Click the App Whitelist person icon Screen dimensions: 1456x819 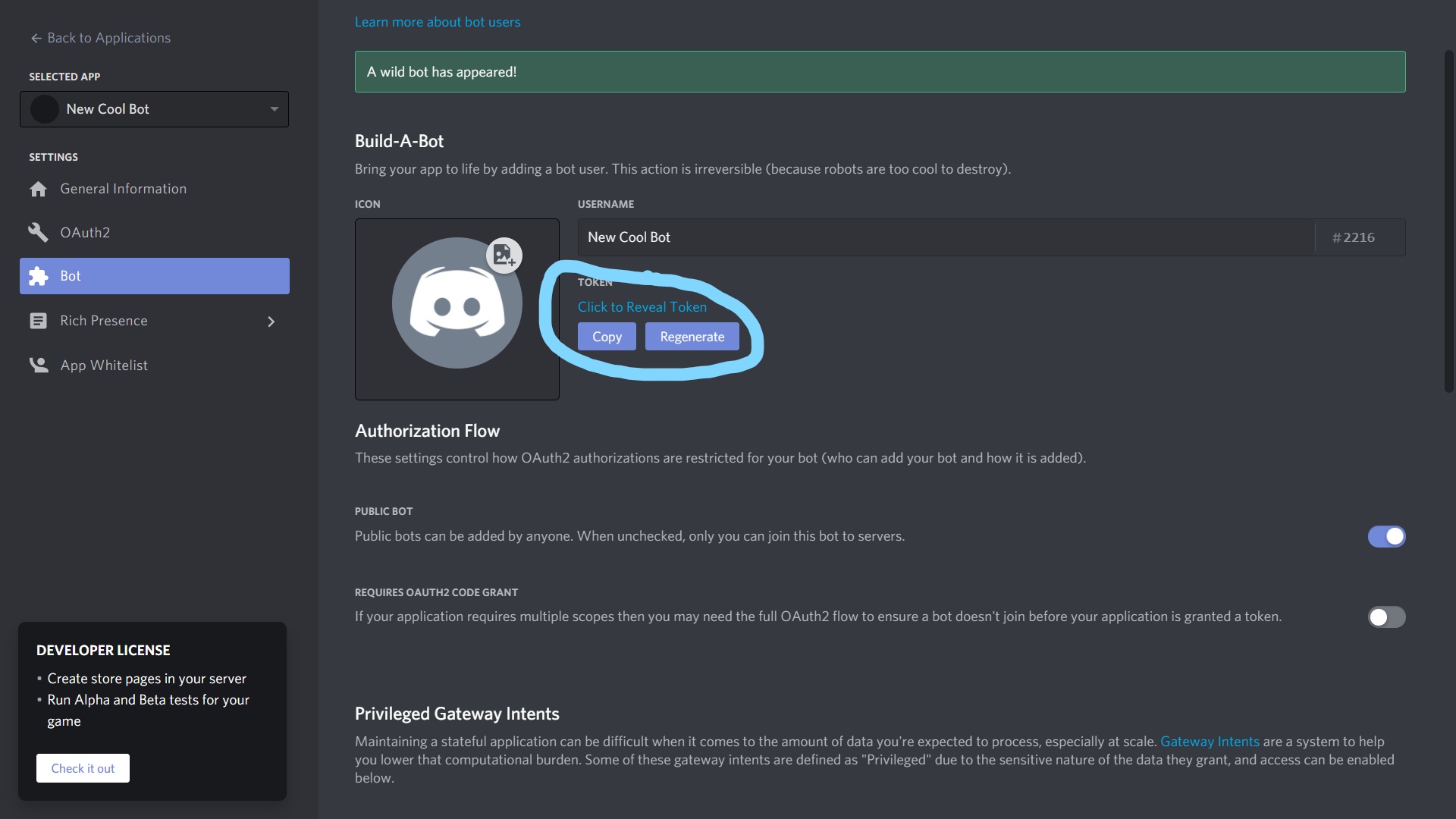pos(38,366)
